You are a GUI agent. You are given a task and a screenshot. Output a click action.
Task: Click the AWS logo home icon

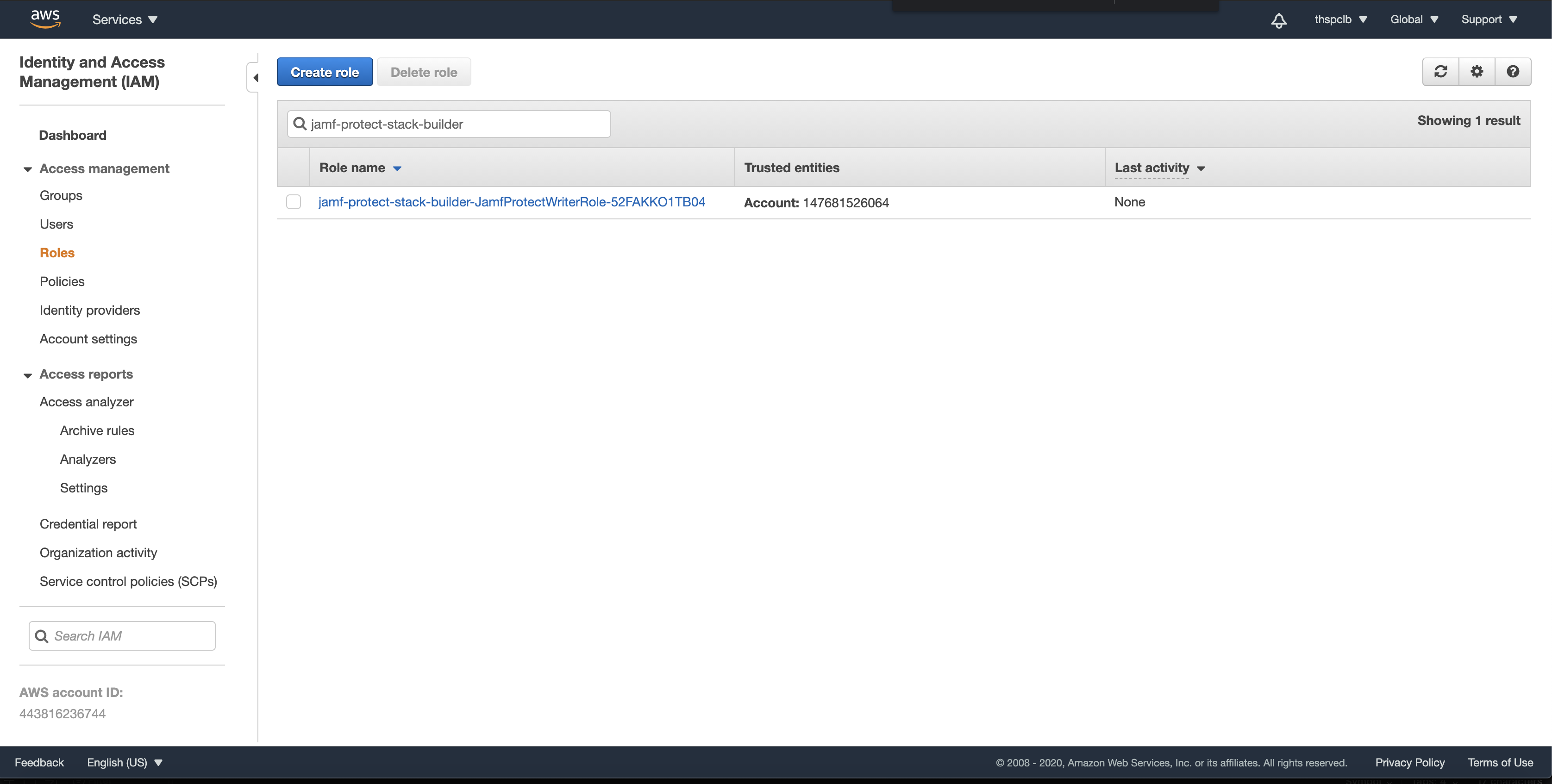click(x=45, y=19)
